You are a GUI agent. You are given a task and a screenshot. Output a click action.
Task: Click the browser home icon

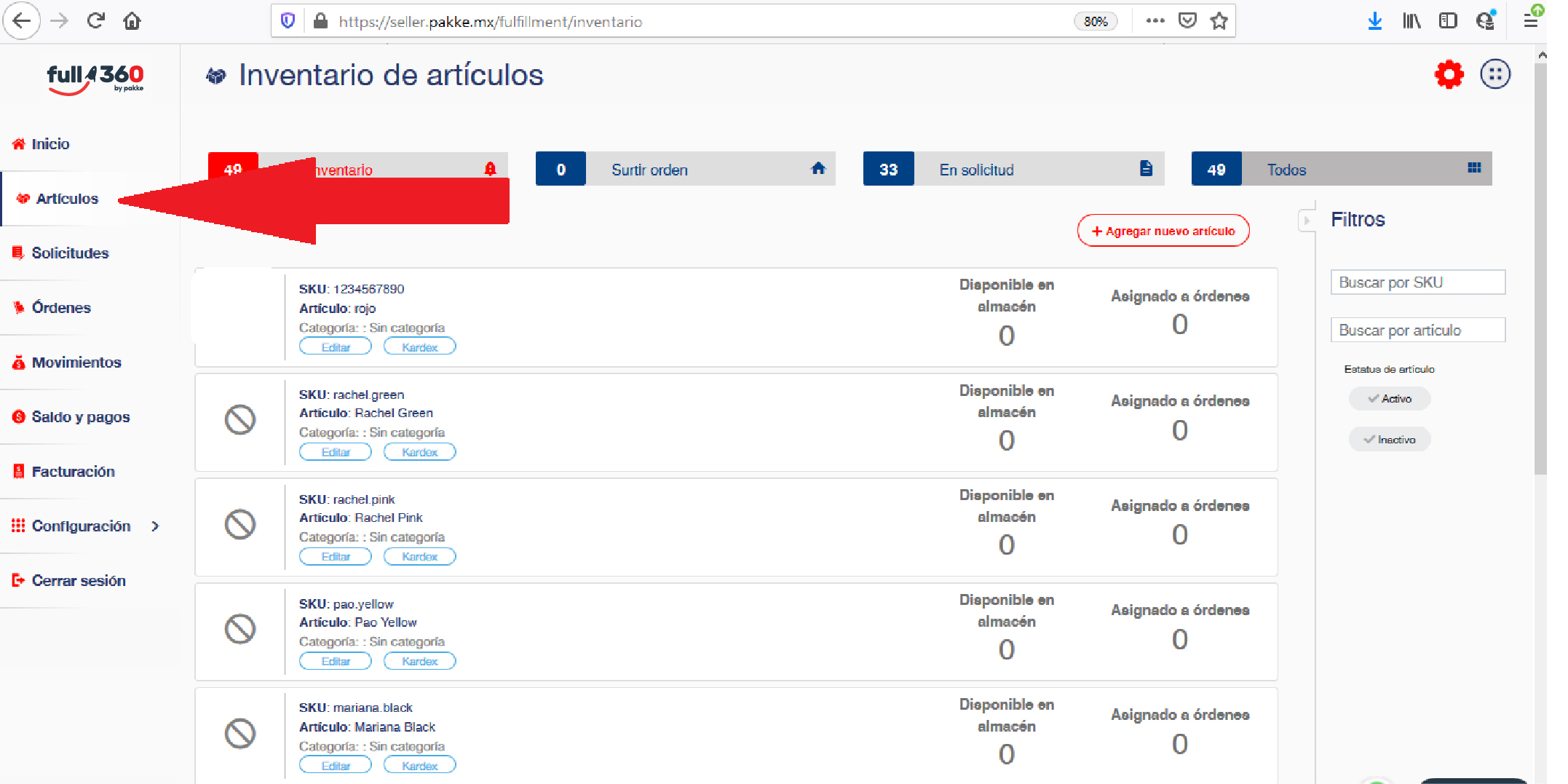coord(132,21)
